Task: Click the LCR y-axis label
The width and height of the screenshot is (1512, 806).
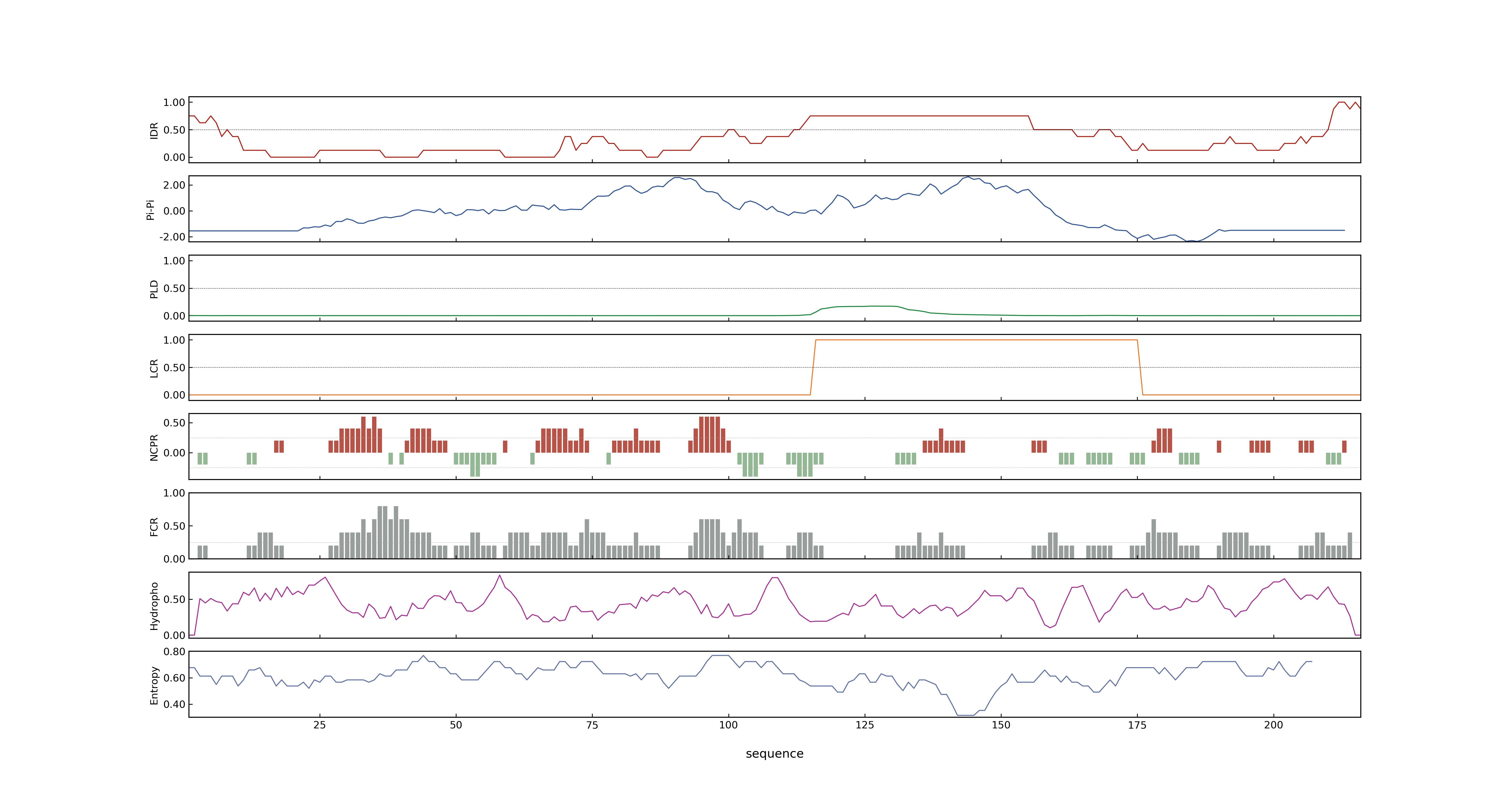Action: click(154, 368)
